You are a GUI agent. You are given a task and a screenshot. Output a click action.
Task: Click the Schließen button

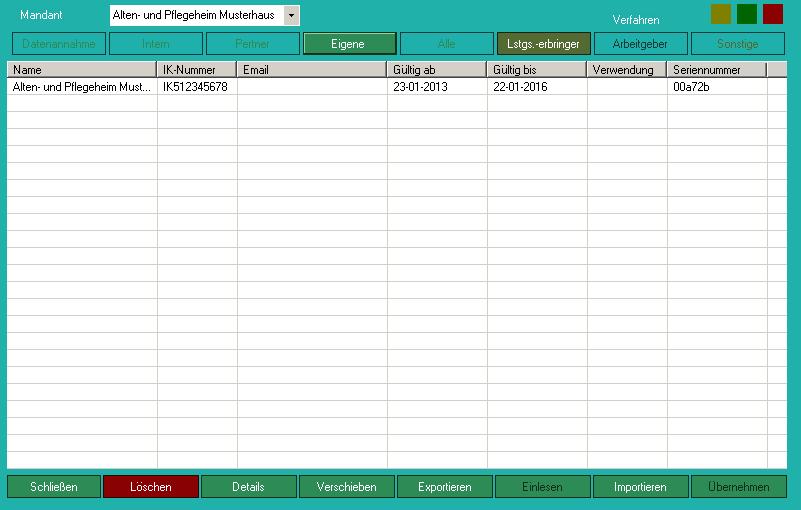point(54,486)
